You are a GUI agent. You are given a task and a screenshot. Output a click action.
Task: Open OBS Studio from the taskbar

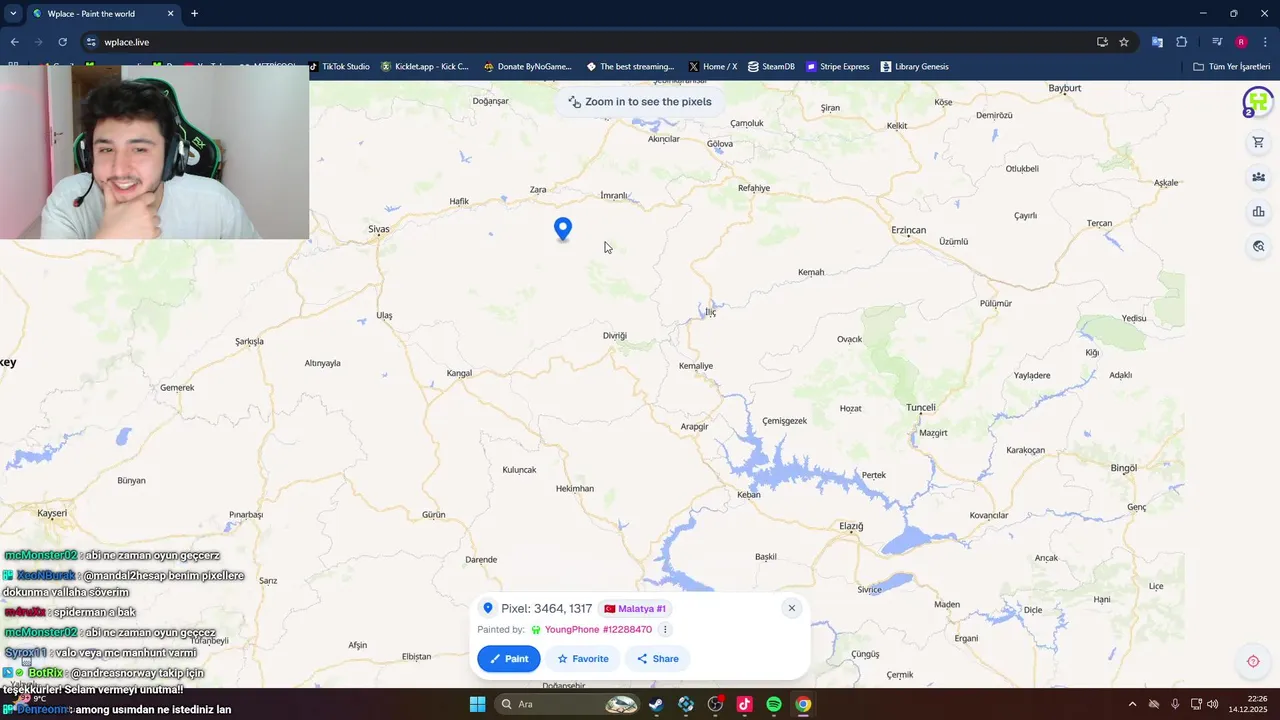[x=715, y=704]
